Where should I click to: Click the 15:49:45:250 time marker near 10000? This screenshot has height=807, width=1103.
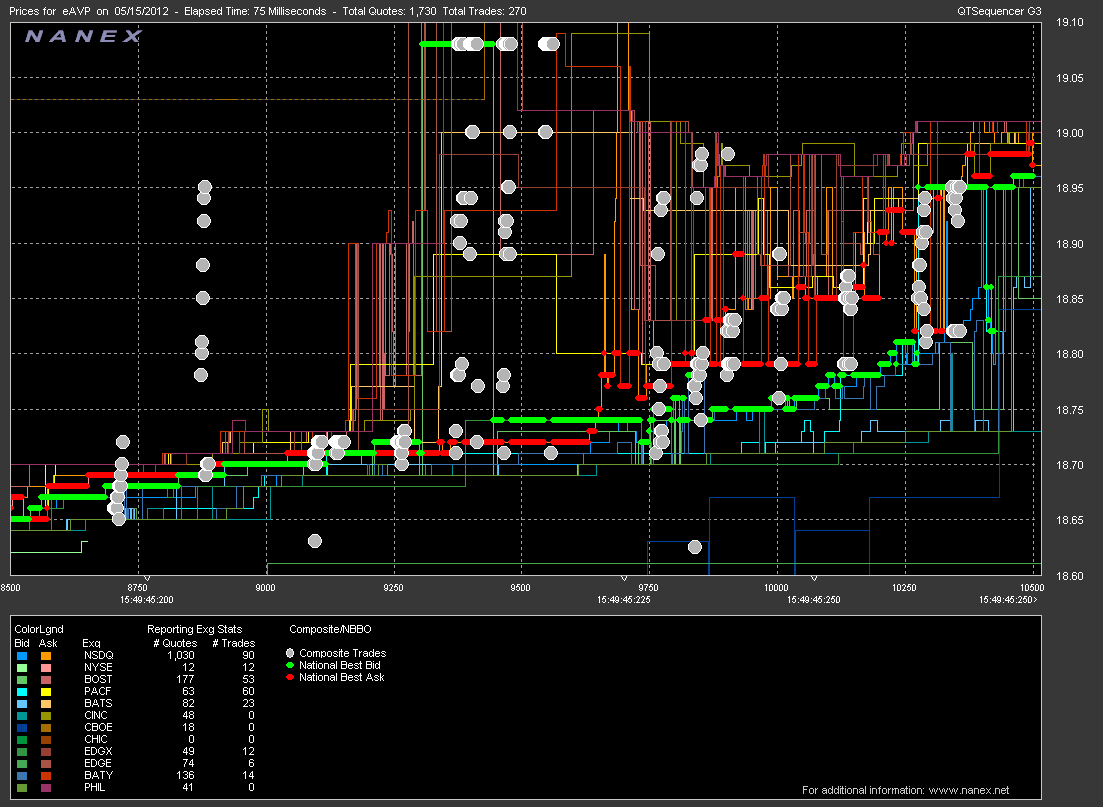pos(814,578)
